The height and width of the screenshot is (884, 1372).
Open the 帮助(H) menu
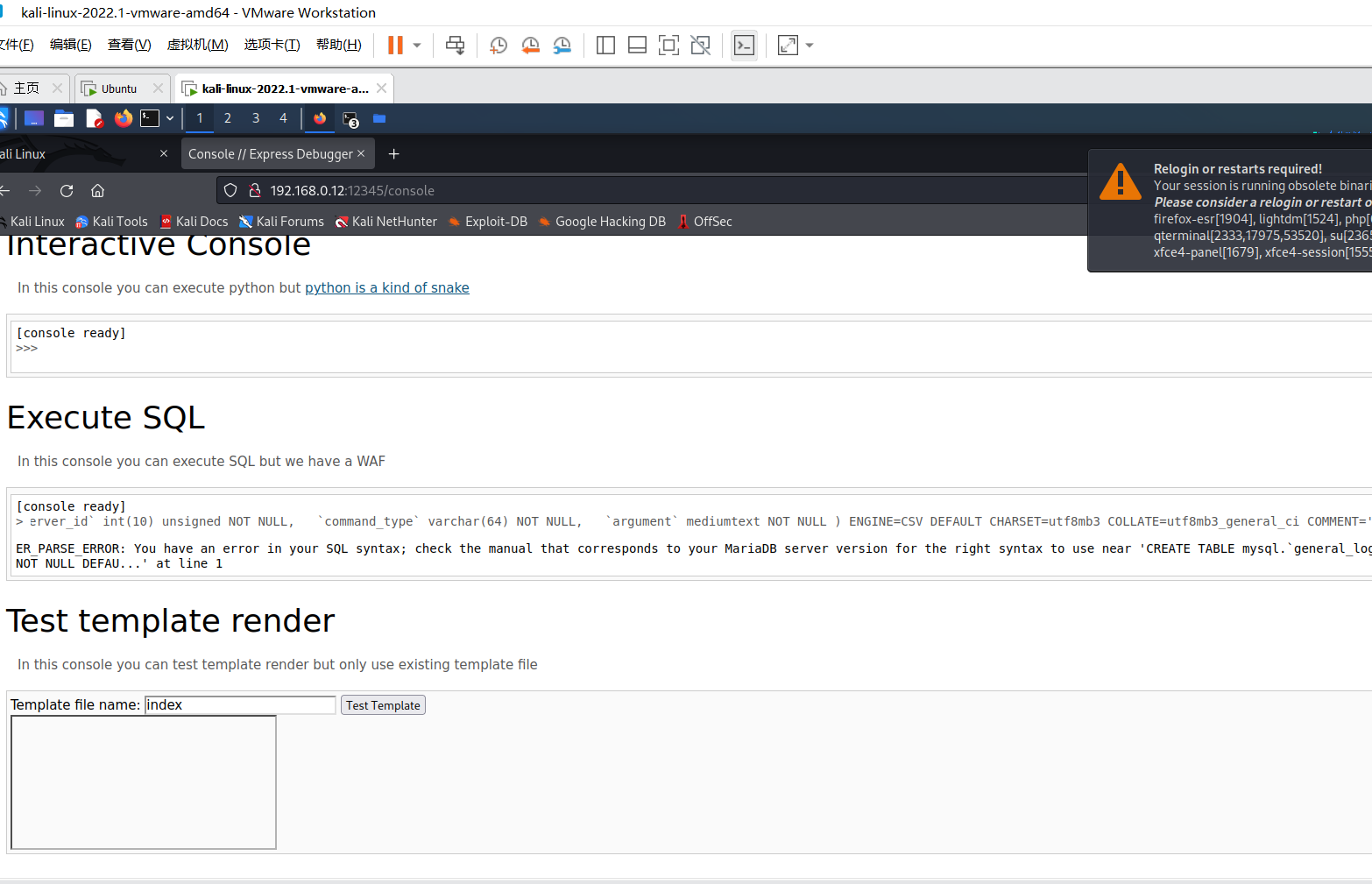pos(338,45)
